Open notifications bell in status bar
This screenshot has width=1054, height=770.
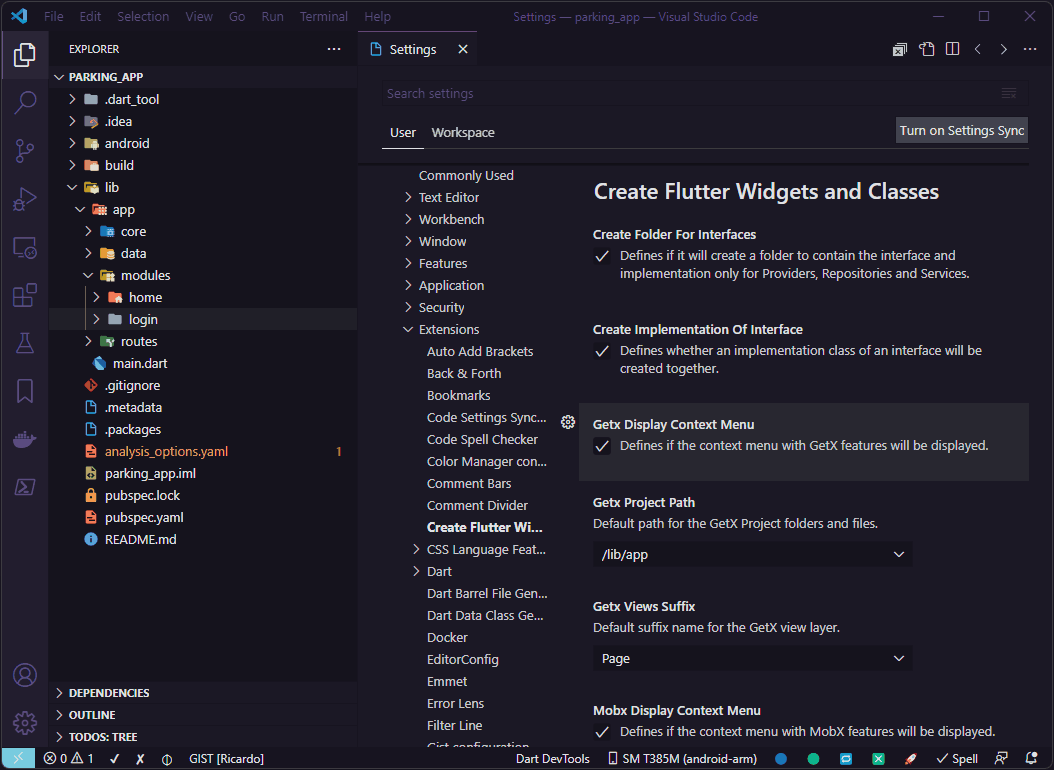coord(1031,759)
